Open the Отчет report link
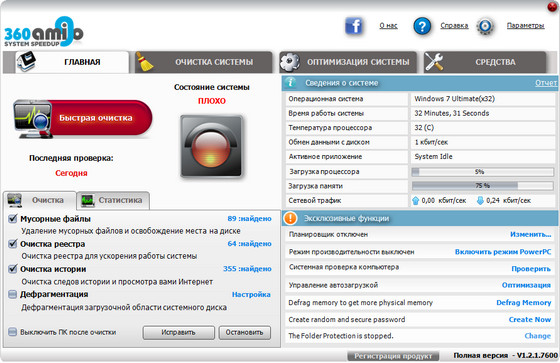 546,83
